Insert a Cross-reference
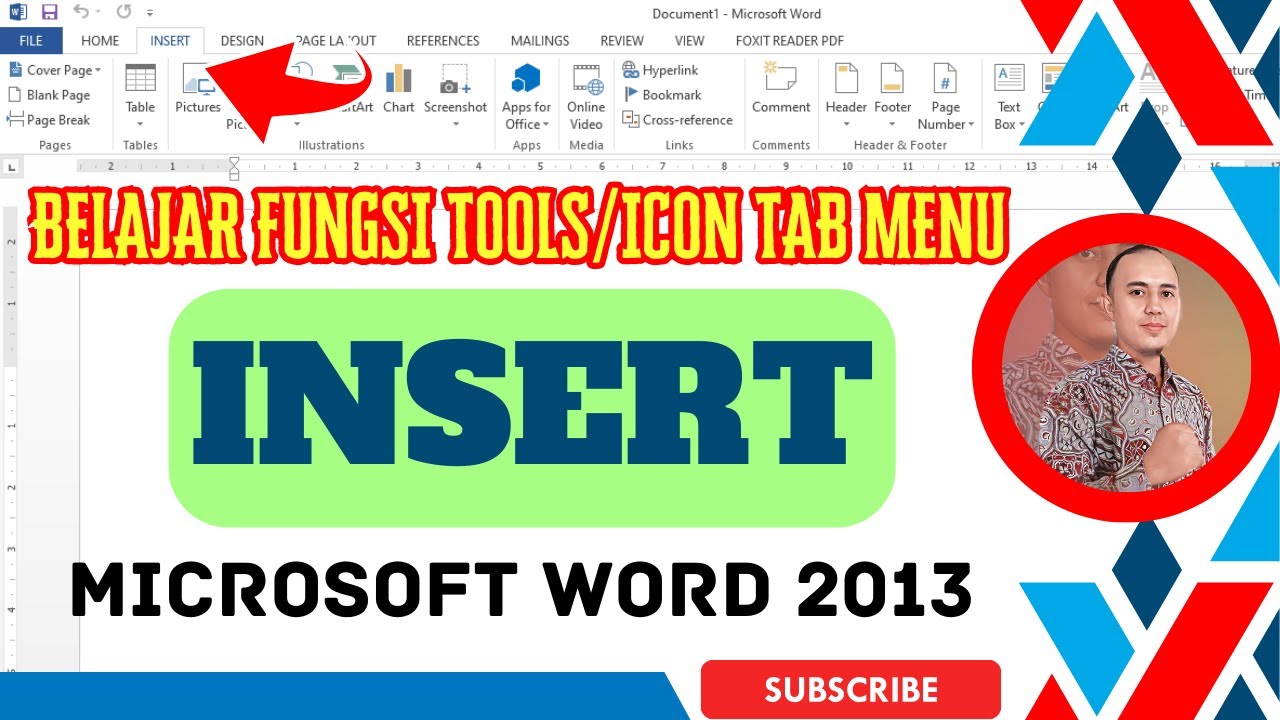Viewport: 1280px width, 720px height. click(x=677, y=120)
